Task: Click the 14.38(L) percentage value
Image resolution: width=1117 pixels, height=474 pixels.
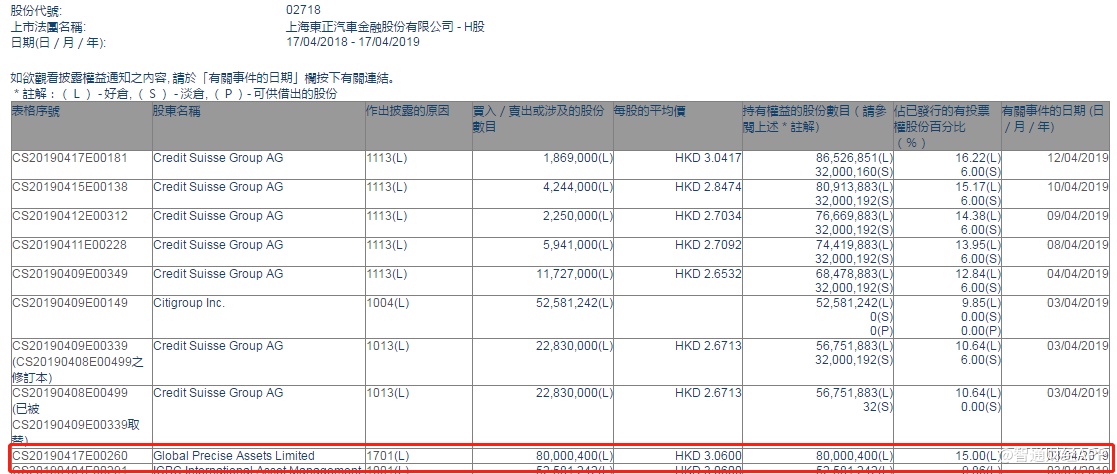Action: 980,216
